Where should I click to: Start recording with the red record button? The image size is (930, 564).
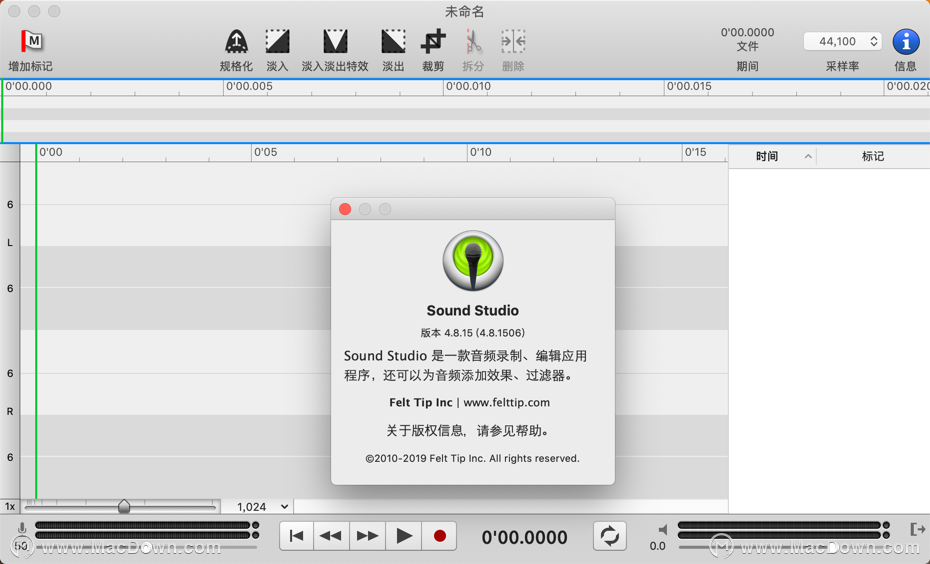[439, 536]
